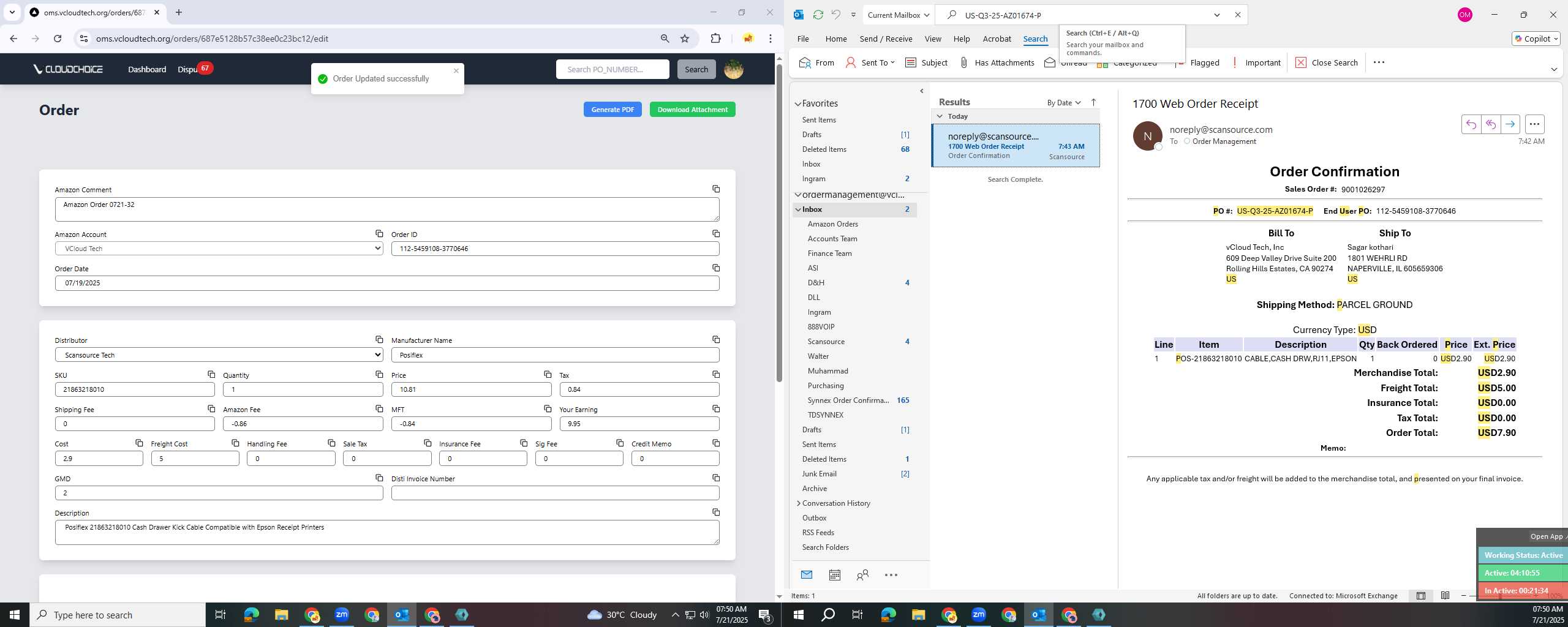Copy the Order Date value
This screenshot has width=1568, height=627.
tap(715, 268)
